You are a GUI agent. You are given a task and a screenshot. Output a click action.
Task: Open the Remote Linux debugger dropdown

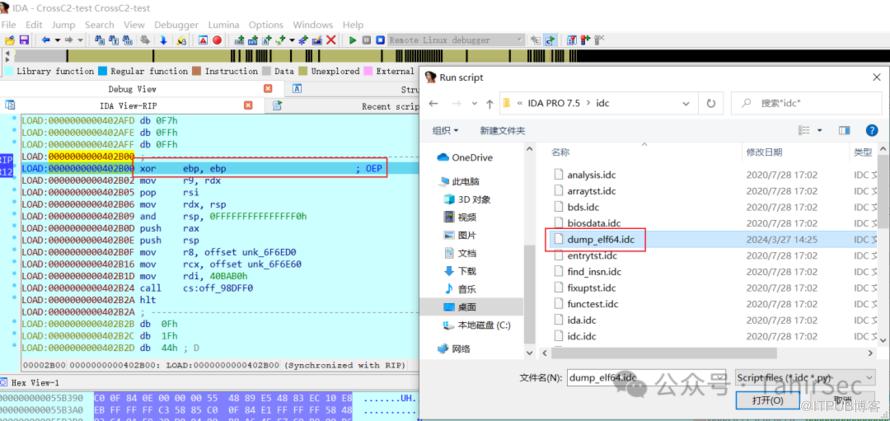[519, 40]
